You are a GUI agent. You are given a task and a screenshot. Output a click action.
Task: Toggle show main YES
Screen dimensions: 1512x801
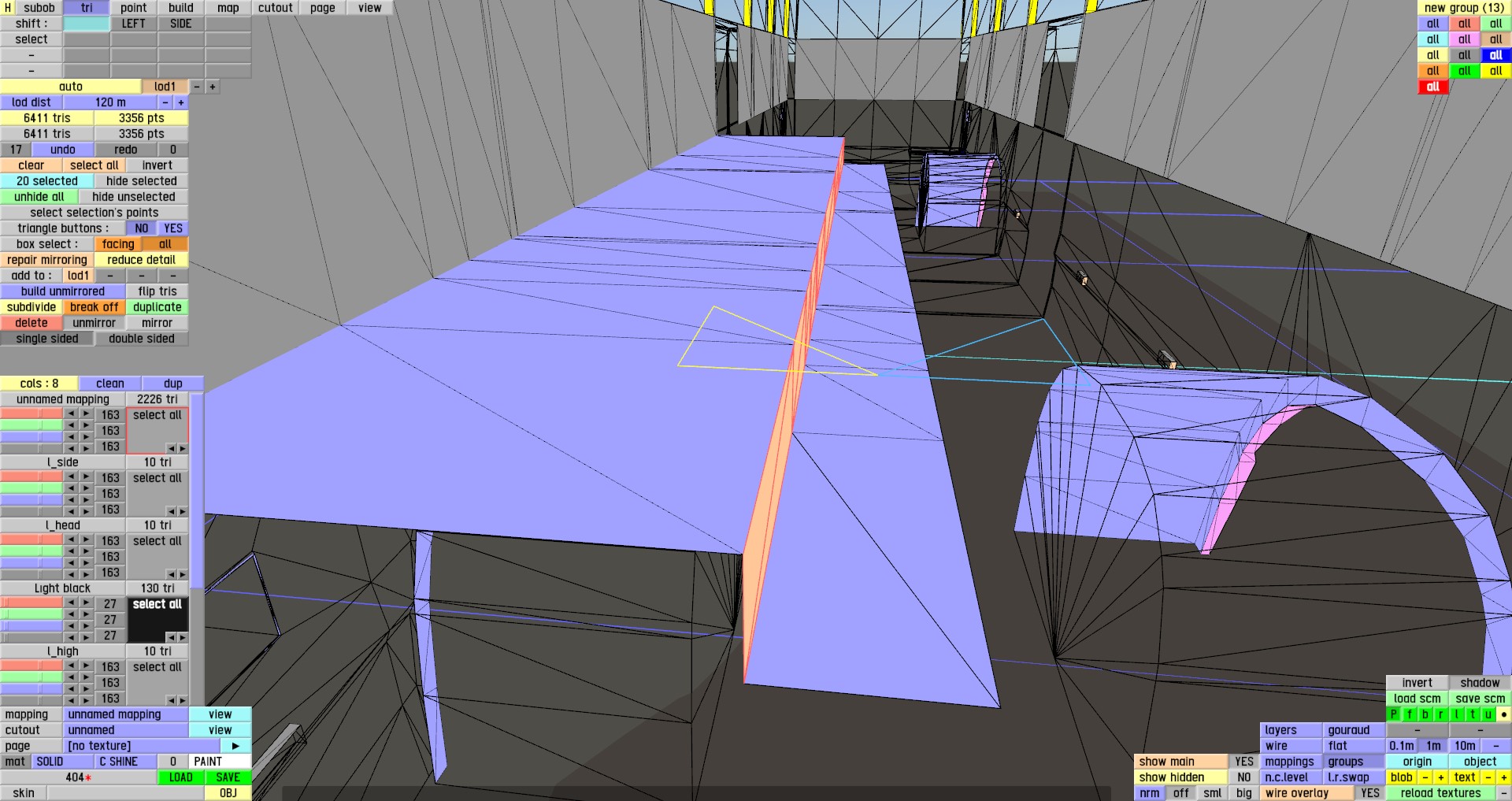coord(1244,762)
